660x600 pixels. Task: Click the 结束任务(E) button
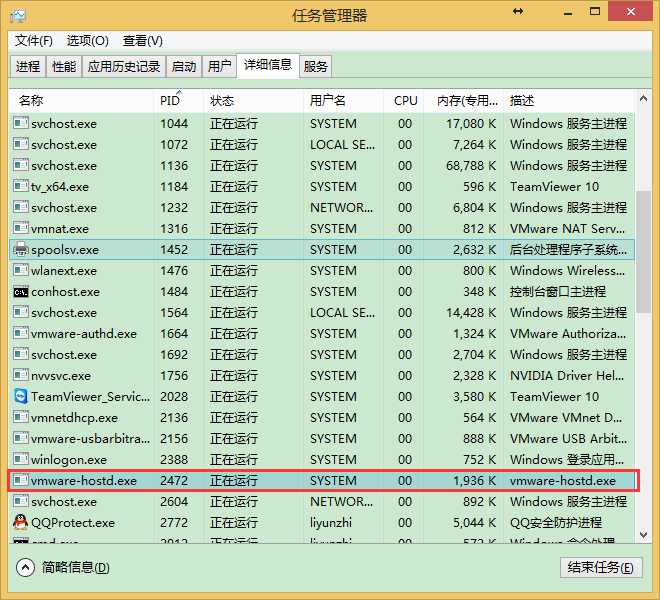tap(601, 568)
